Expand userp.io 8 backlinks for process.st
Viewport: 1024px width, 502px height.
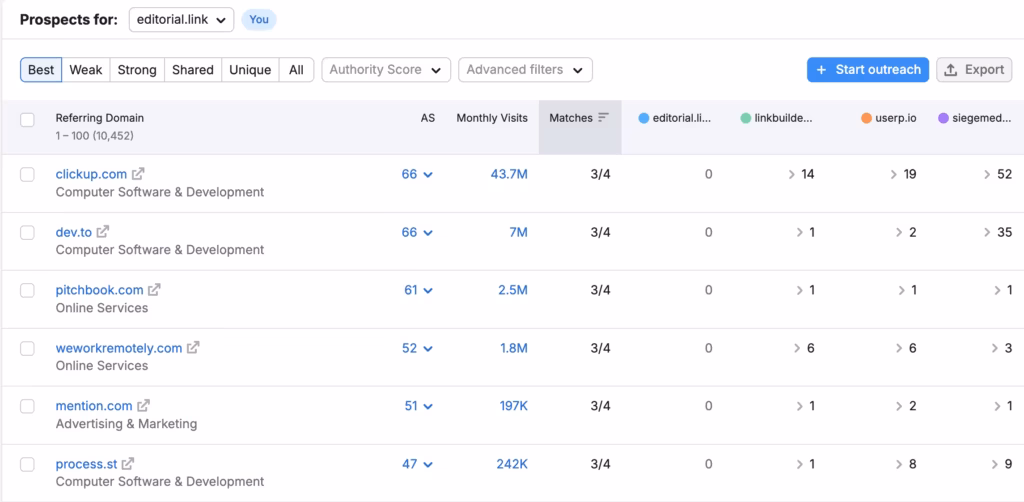coord(906,464)
